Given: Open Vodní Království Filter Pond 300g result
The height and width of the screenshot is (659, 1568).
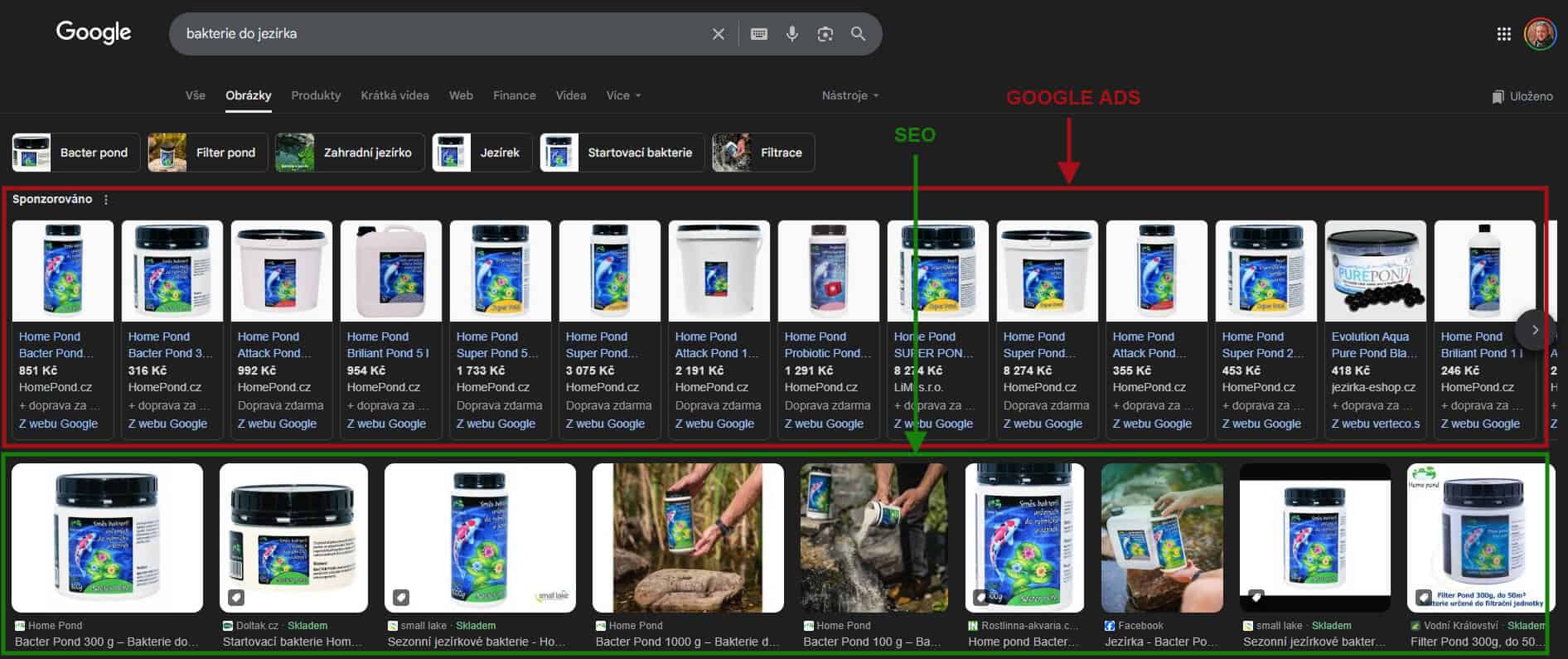Looking at the screenshot, I should click(1481, 538).
